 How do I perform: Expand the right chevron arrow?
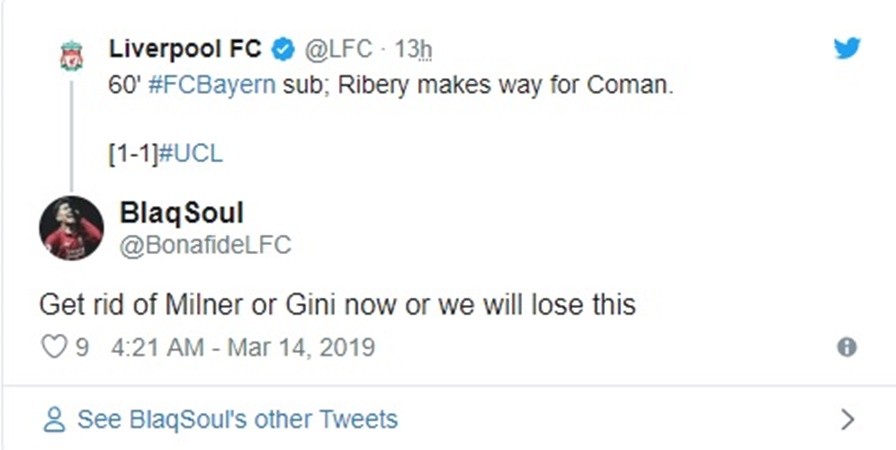[847, 419]
